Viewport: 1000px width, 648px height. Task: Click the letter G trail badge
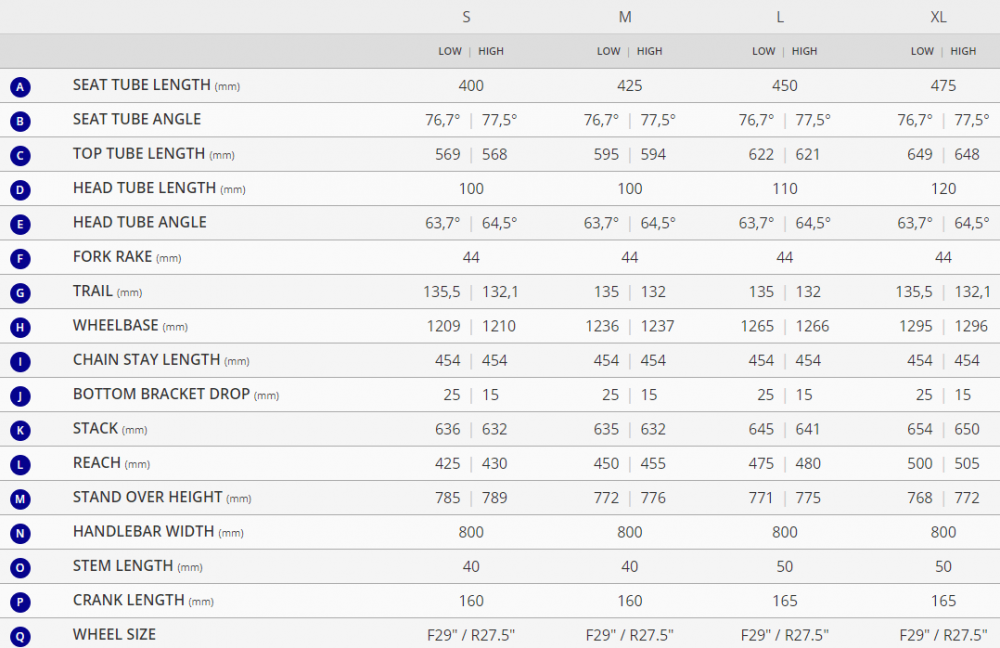click(20, 293)
